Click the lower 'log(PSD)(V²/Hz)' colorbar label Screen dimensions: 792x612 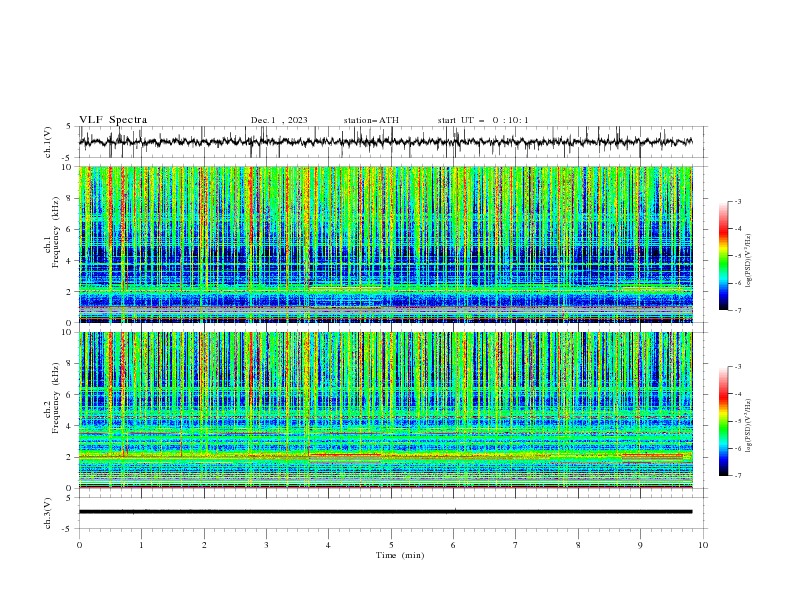pos(748,426)
